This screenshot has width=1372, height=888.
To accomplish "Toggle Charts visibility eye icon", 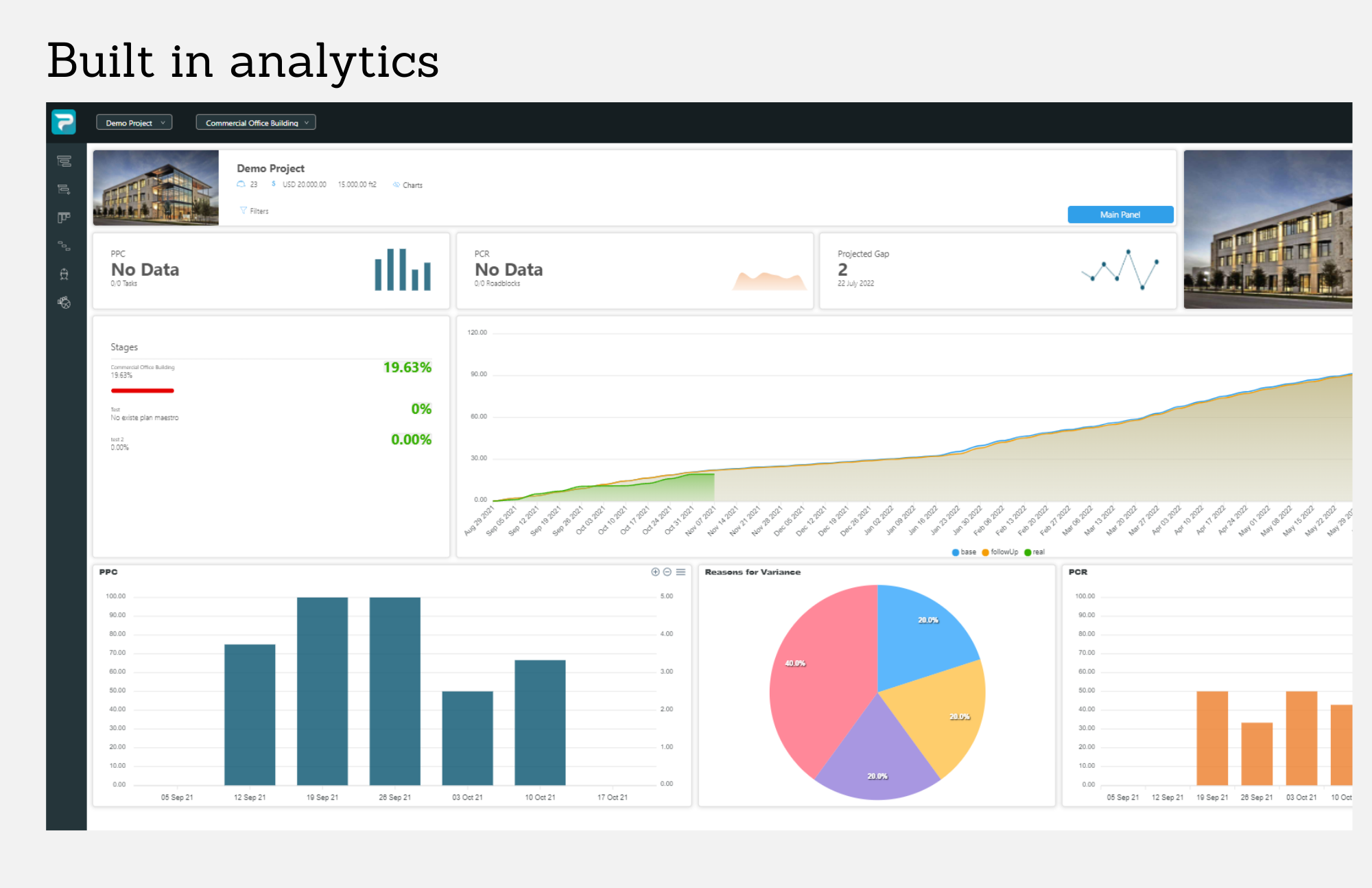I will [397, 185].
